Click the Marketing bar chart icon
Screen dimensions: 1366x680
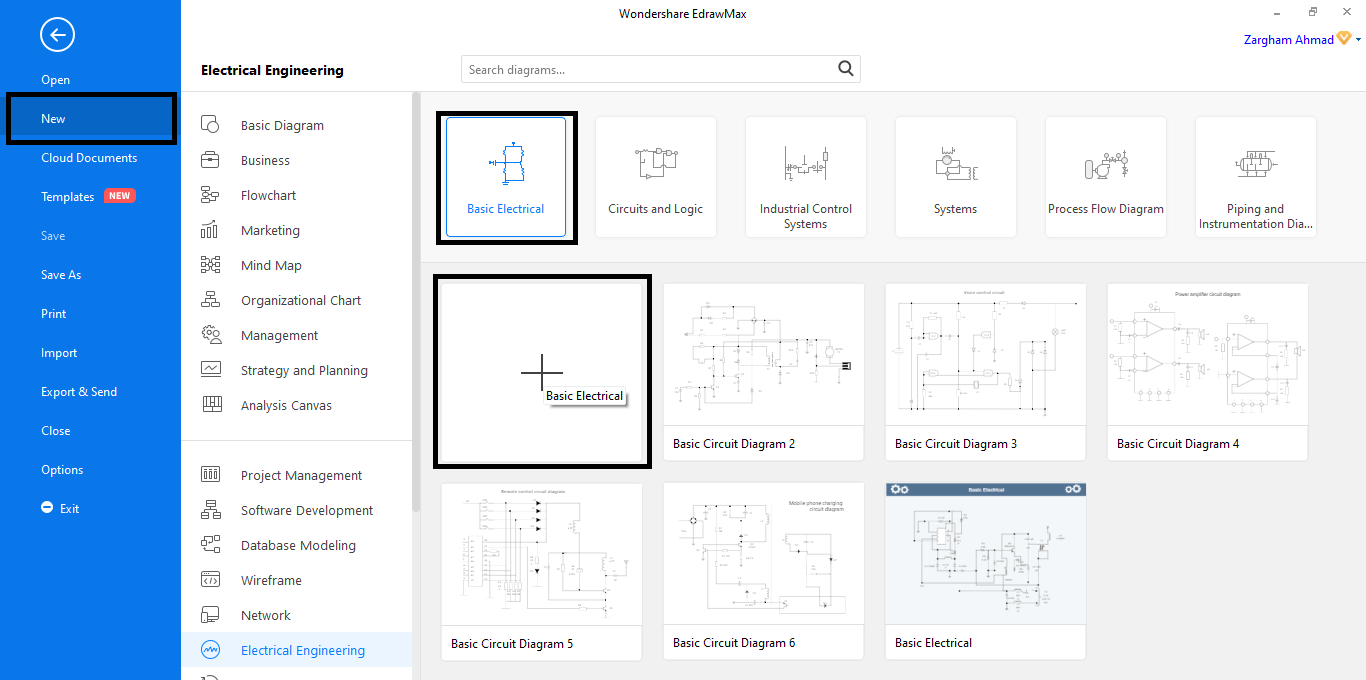pyautogui.click(x=210, y=230)
